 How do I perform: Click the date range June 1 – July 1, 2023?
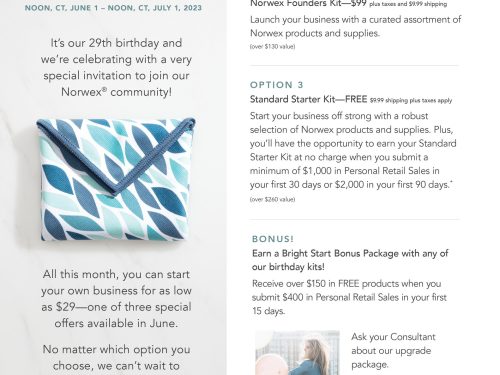tap(113, 8)
